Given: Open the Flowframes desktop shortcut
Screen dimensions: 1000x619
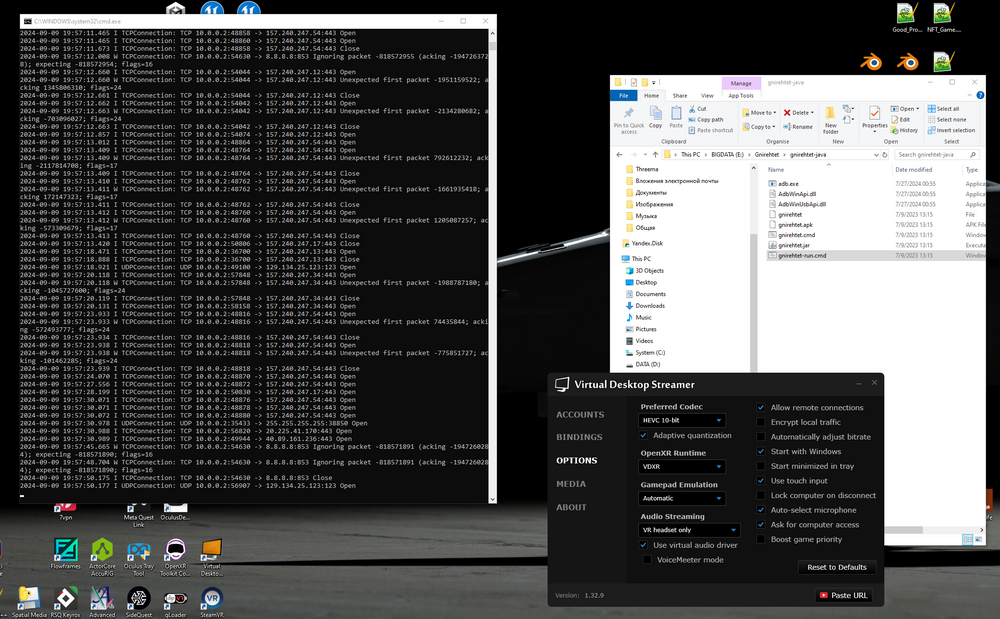Looking at the screenshot, I should [x=66, y=549].
